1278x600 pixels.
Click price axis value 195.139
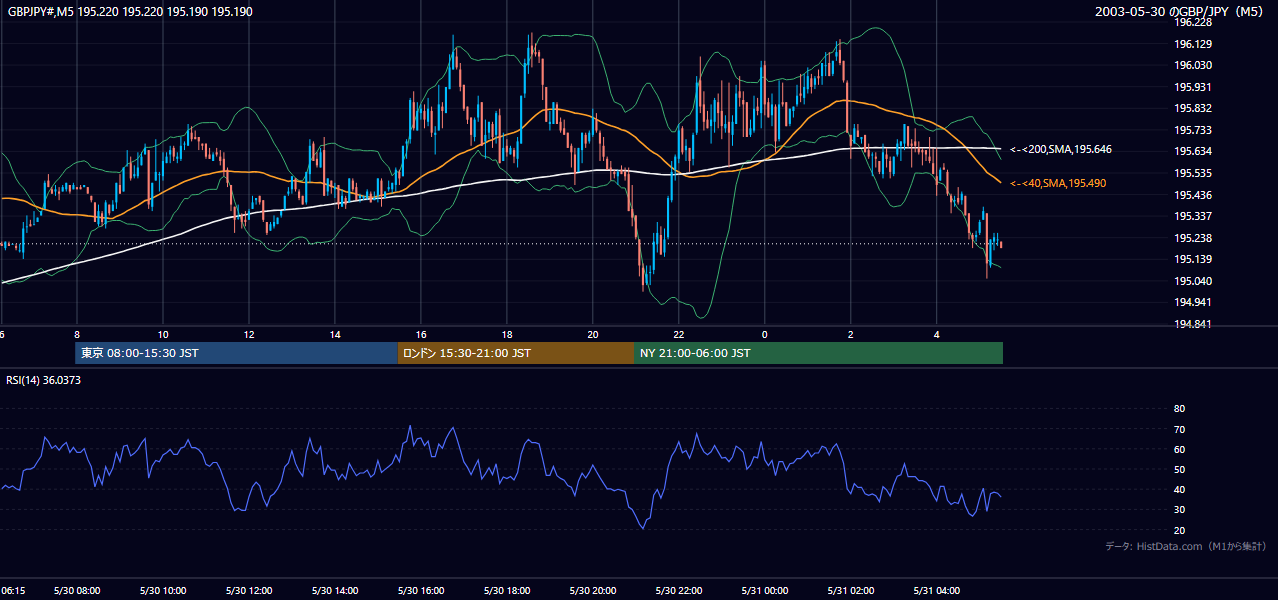[x=1194, y=259]
